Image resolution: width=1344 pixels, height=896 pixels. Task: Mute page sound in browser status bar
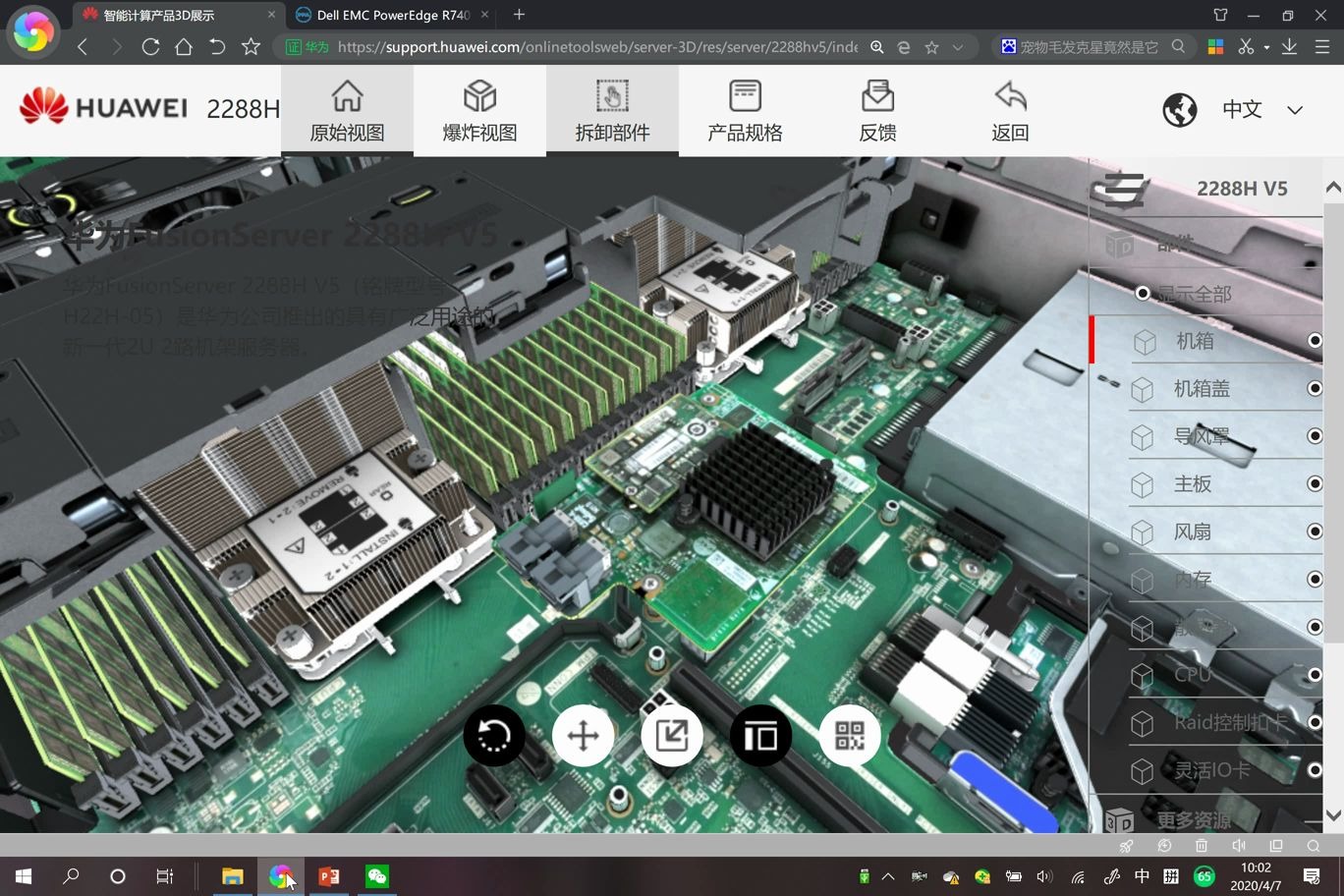pyautogui.click(x=1239, y=845)
